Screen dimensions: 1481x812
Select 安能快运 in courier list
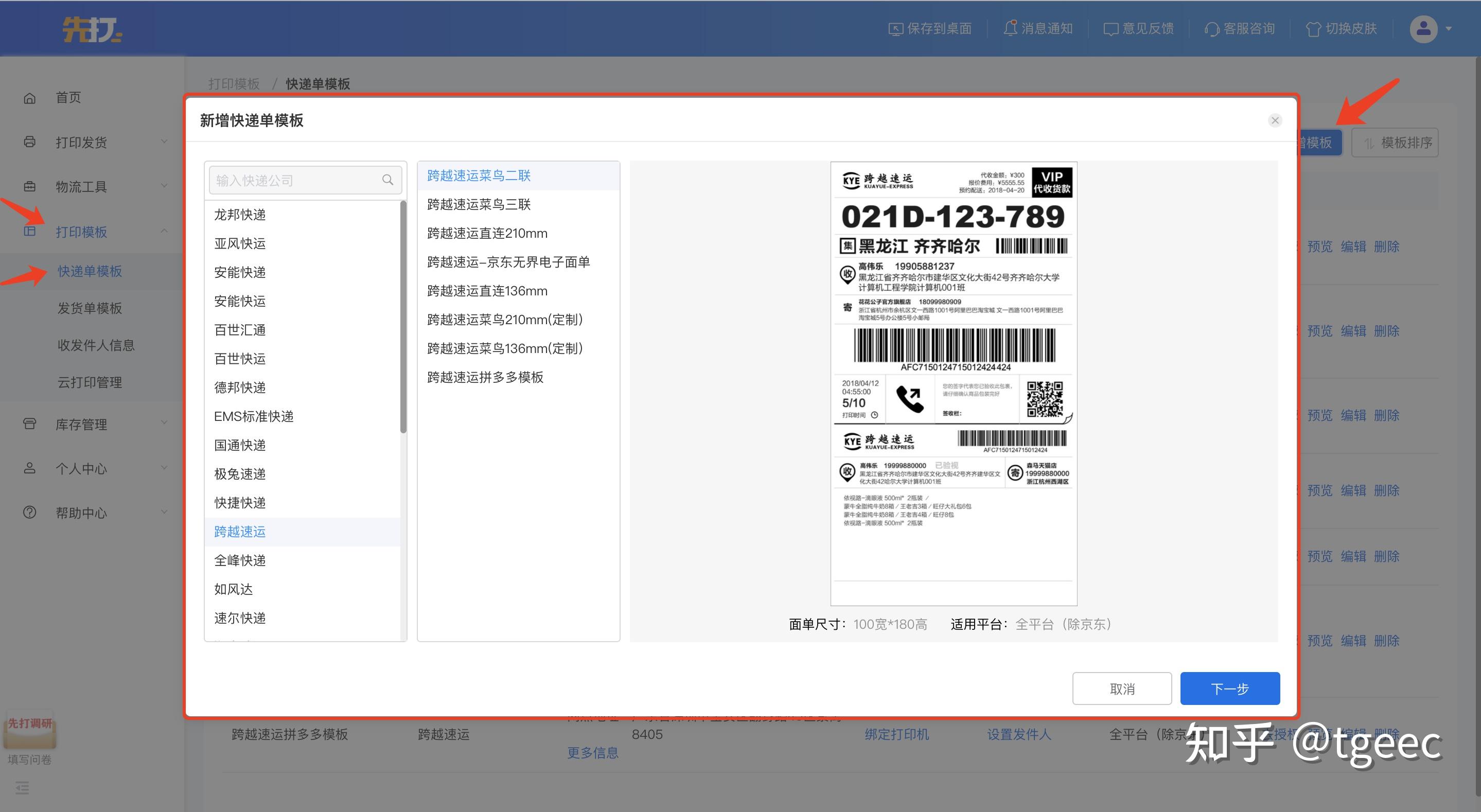[303, 301]
